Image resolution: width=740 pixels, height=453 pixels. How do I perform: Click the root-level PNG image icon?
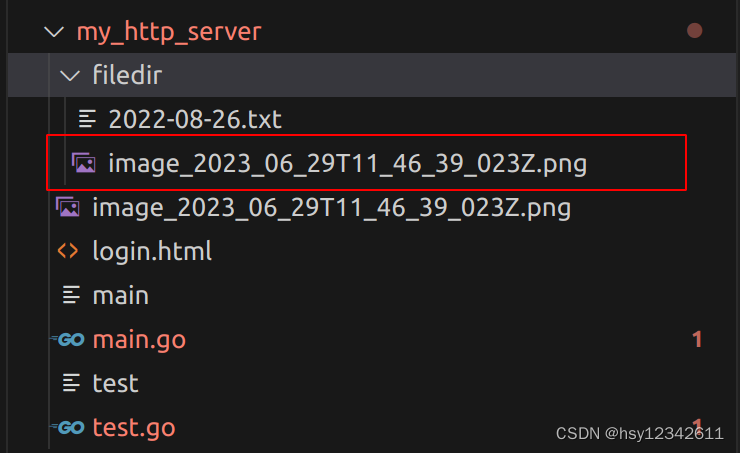pyautogui.click(x=68, y=208)
